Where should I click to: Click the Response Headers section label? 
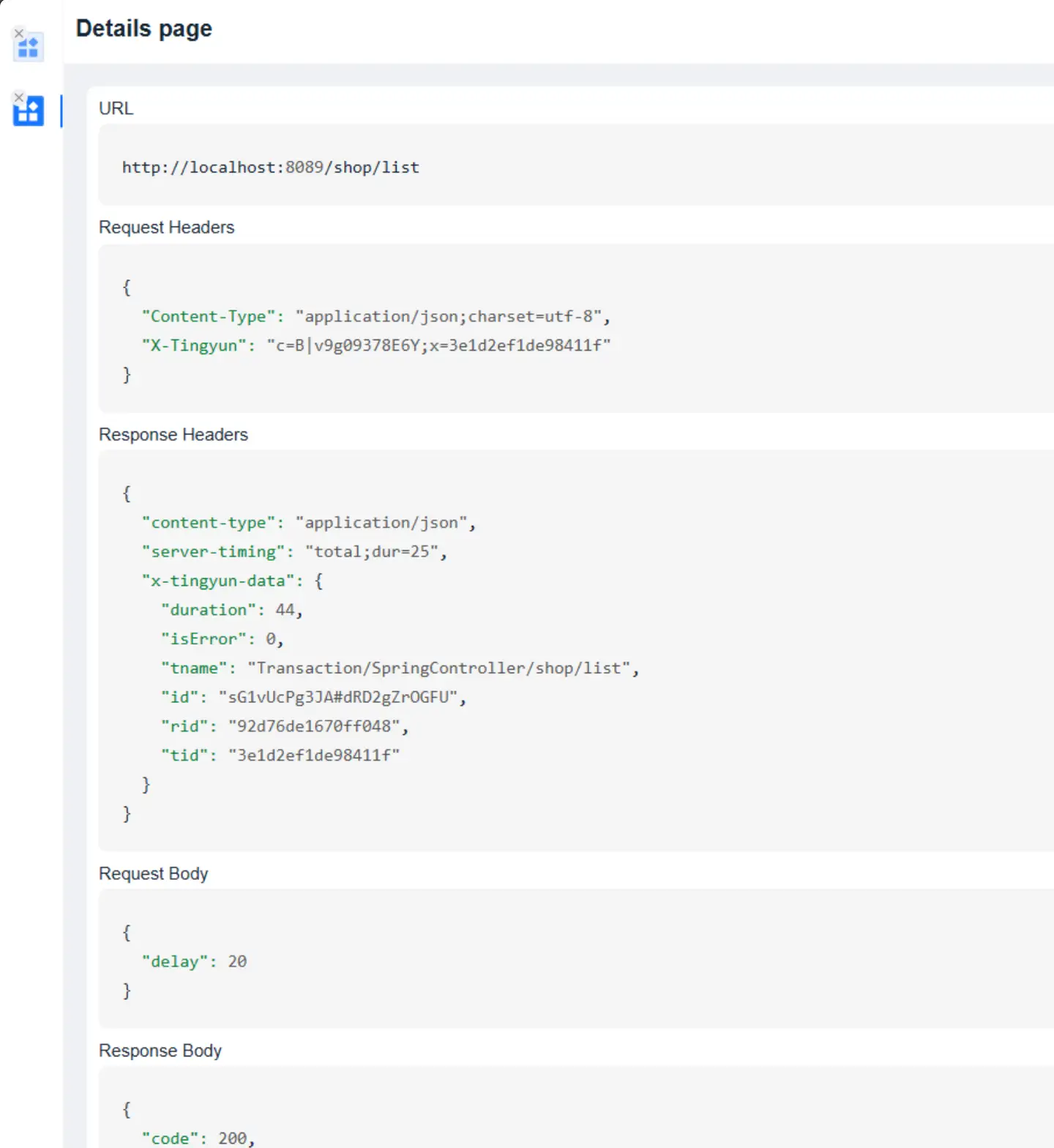click(x=173, y=435)
